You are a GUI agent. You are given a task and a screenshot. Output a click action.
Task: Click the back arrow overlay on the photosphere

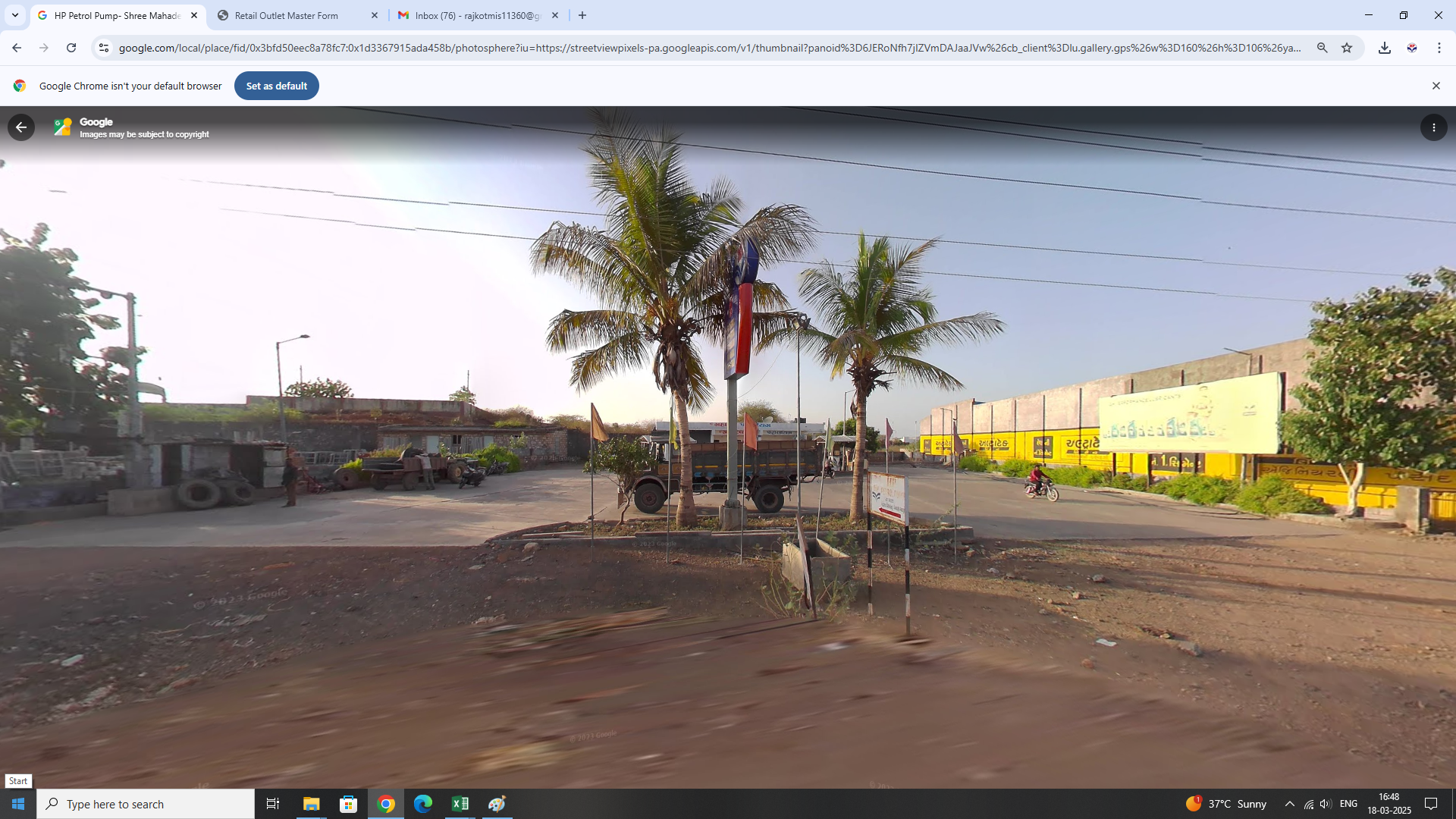[x=21, y=127]
